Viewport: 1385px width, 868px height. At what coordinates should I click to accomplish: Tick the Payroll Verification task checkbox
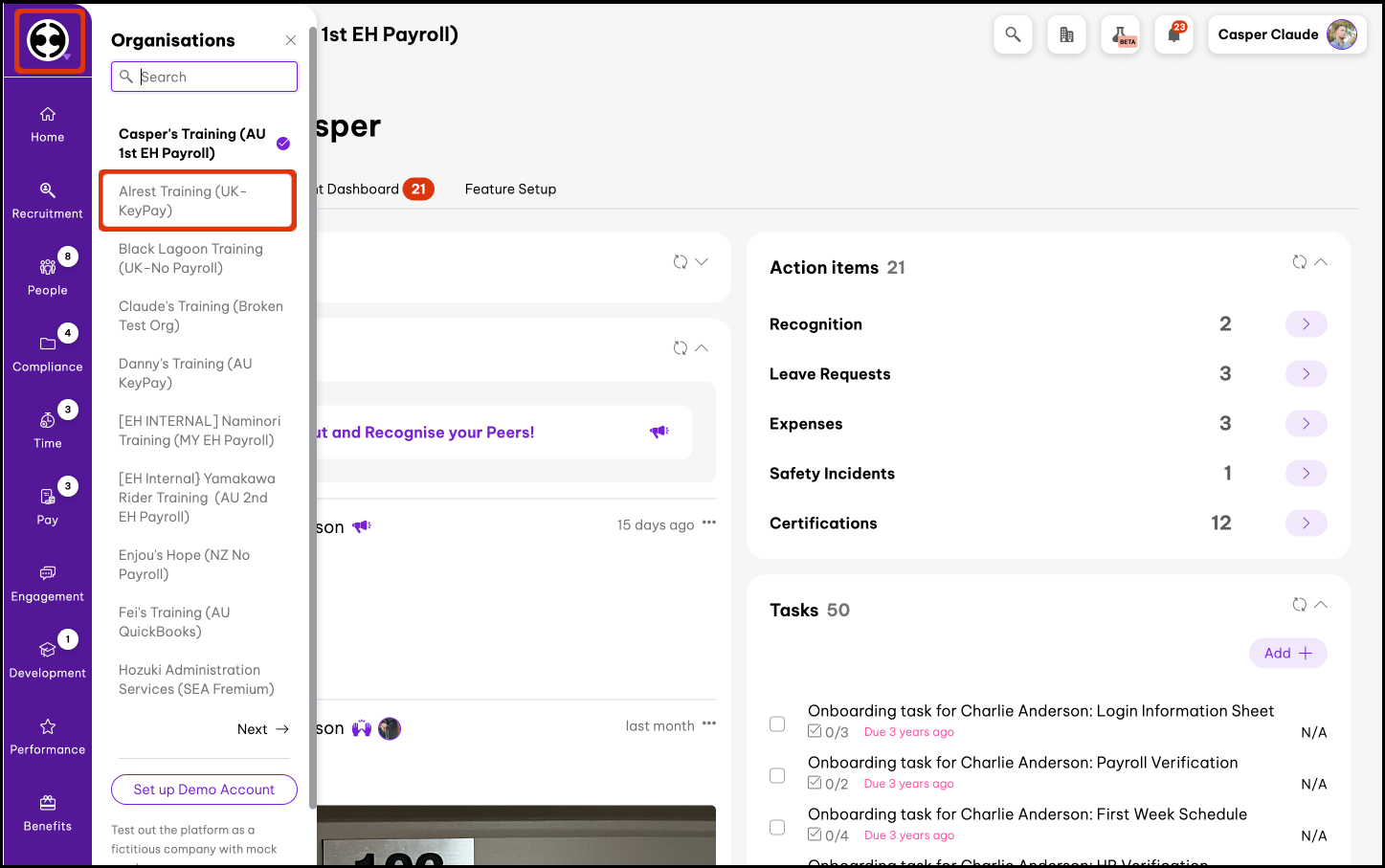[777, 776]
